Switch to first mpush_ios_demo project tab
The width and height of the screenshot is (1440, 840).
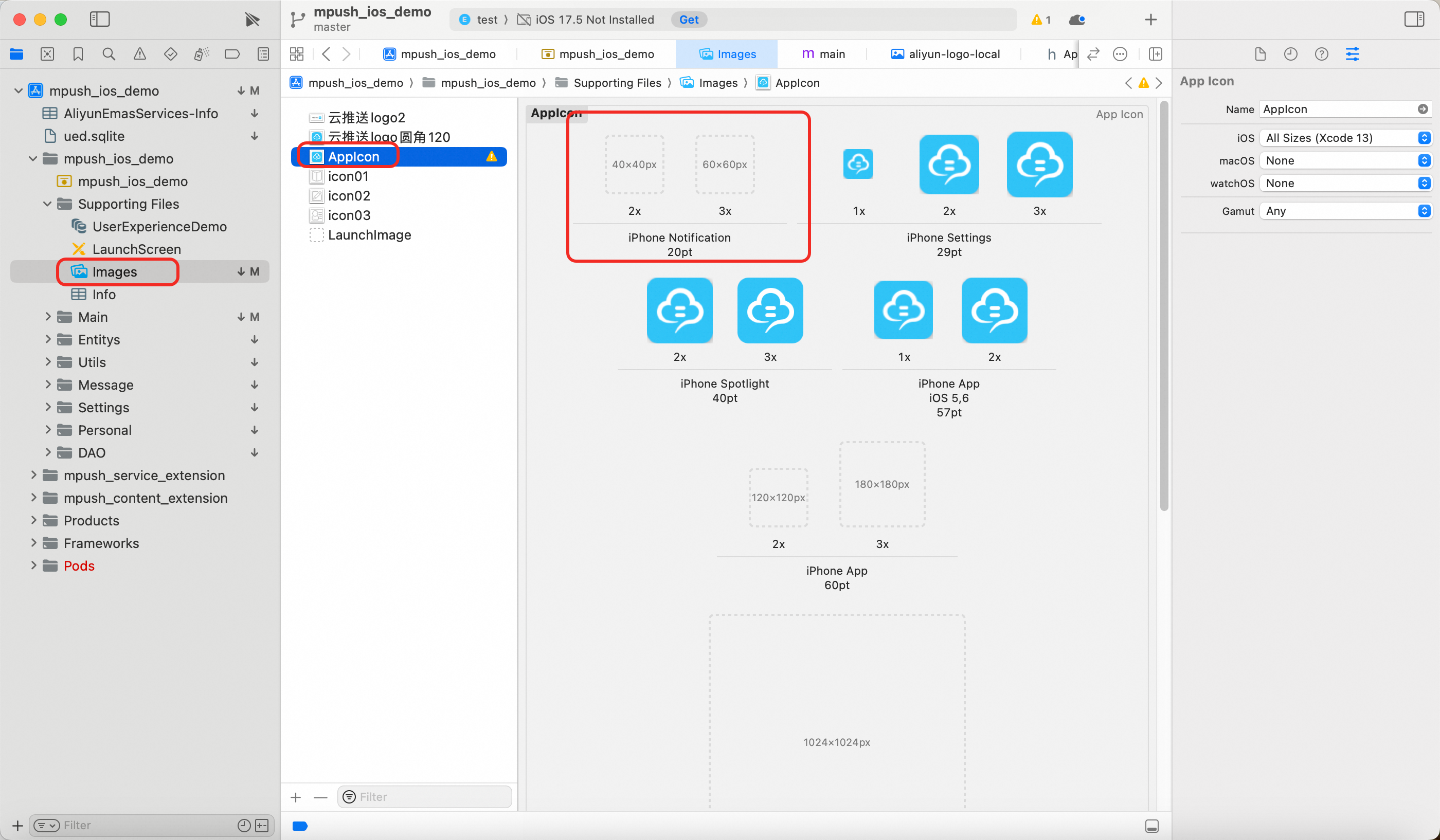pyautogui.click(x=439, y=54)
